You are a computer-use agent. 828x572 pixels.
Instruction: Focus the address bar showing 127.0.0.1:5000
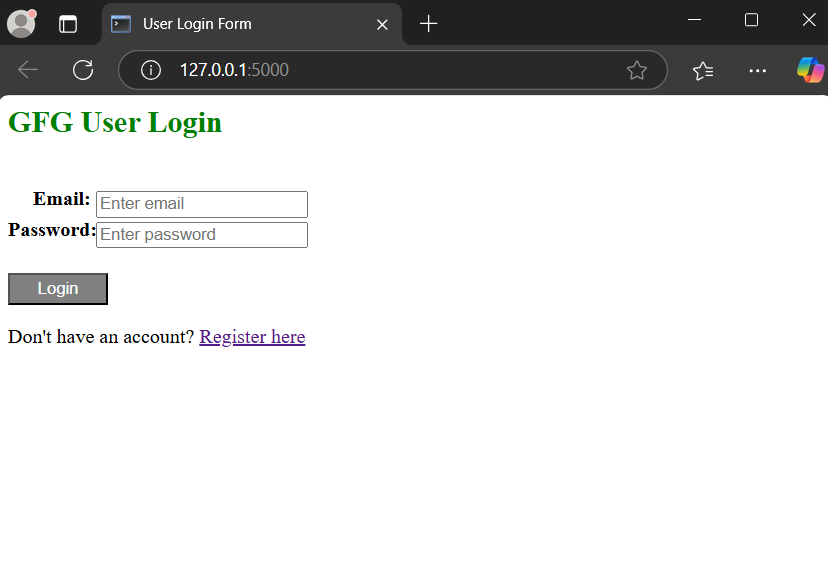tap(393, 70)
